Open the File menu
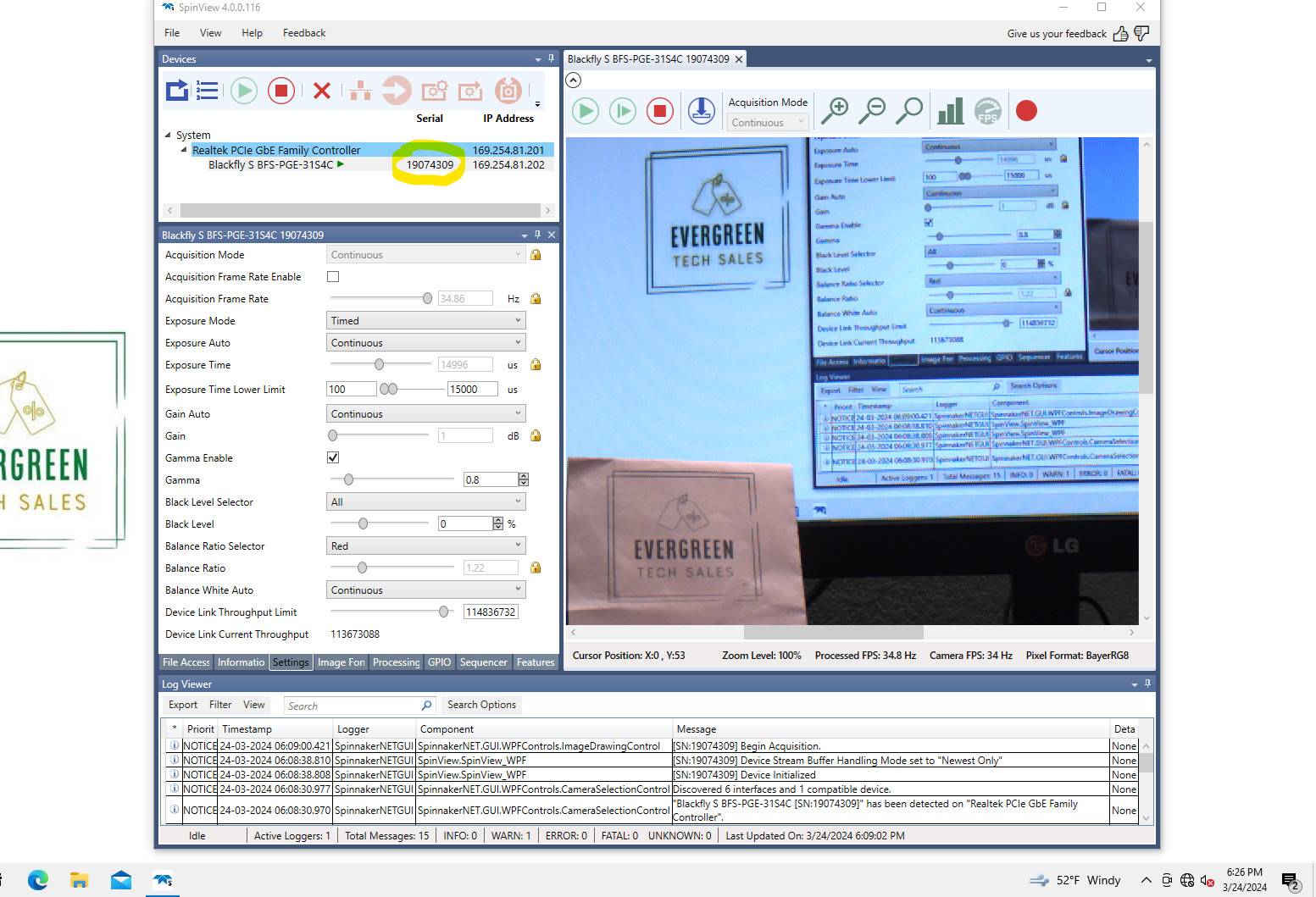 pyautogui.click(x=172, y=33)
